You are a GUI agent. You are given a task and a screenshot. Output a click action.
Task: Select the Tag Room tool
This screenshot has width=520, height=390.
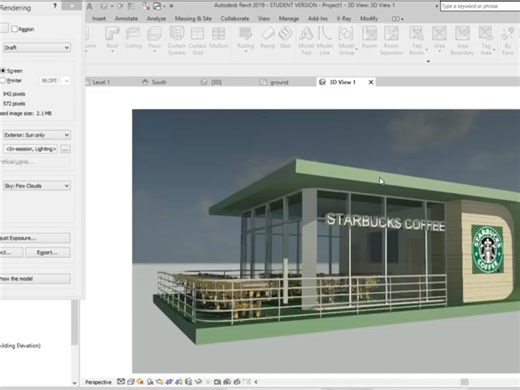(x=416, y=40)
